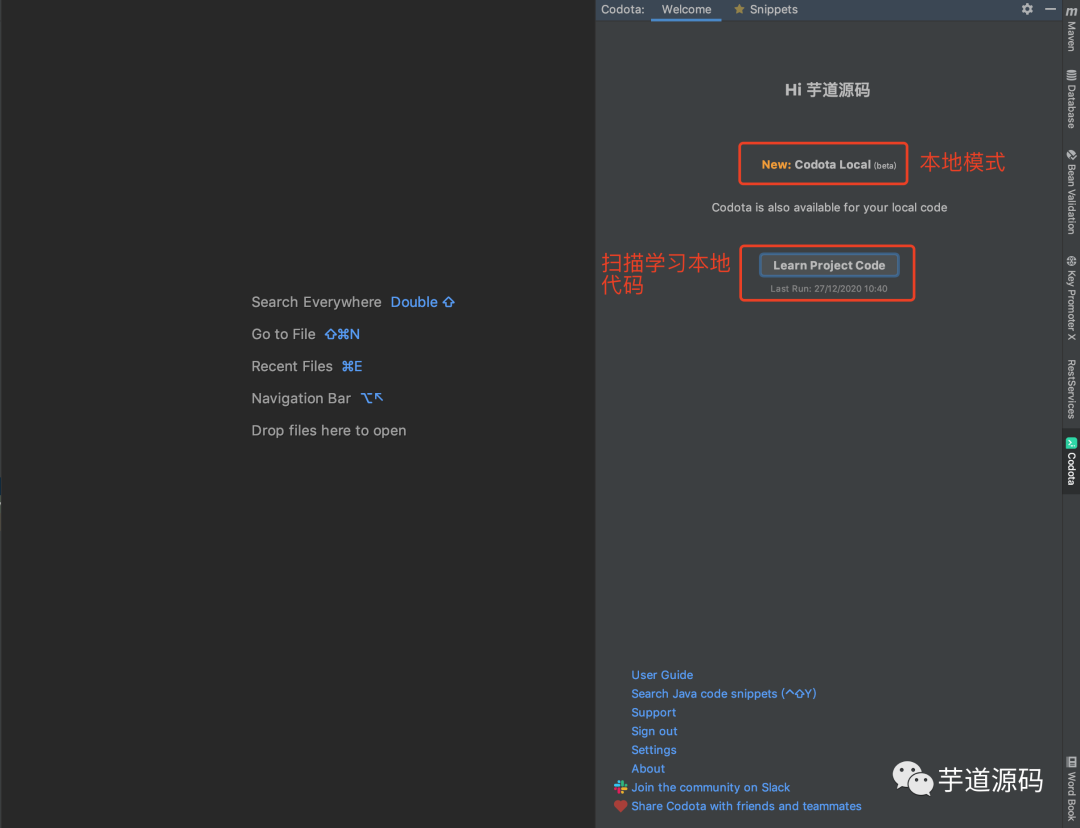Open the Codota settings gear
The image size is (1080, 828).
tap(1027, 9)
